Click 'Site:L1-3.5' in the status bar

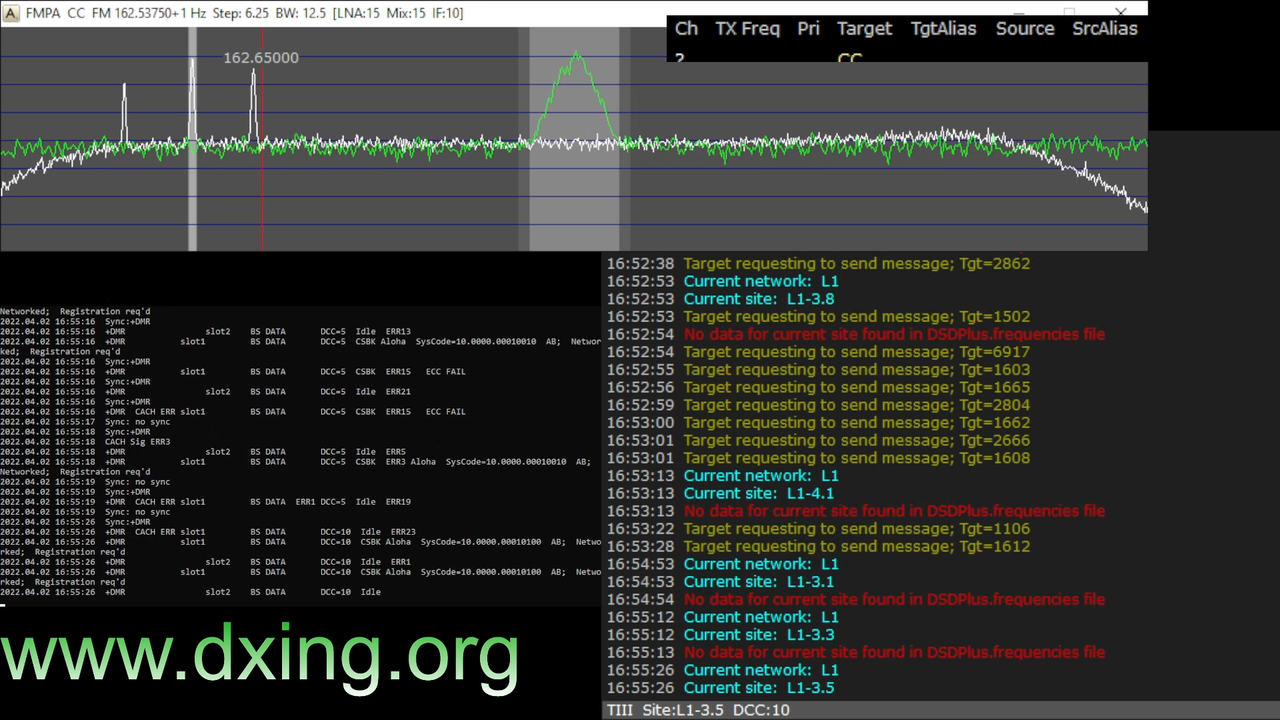coord(683,710)
